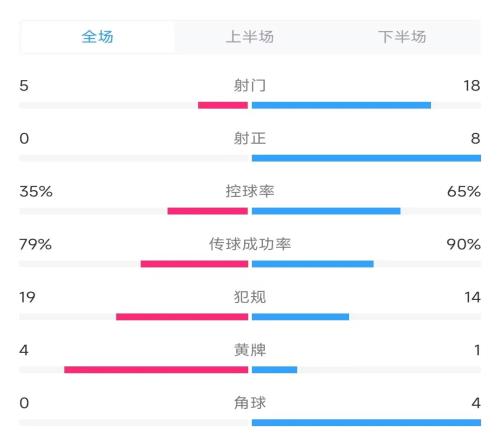500x440 pixels.
Task: Click the pink 犯规 bar showing 19
Action: click(x=182, y=317)
